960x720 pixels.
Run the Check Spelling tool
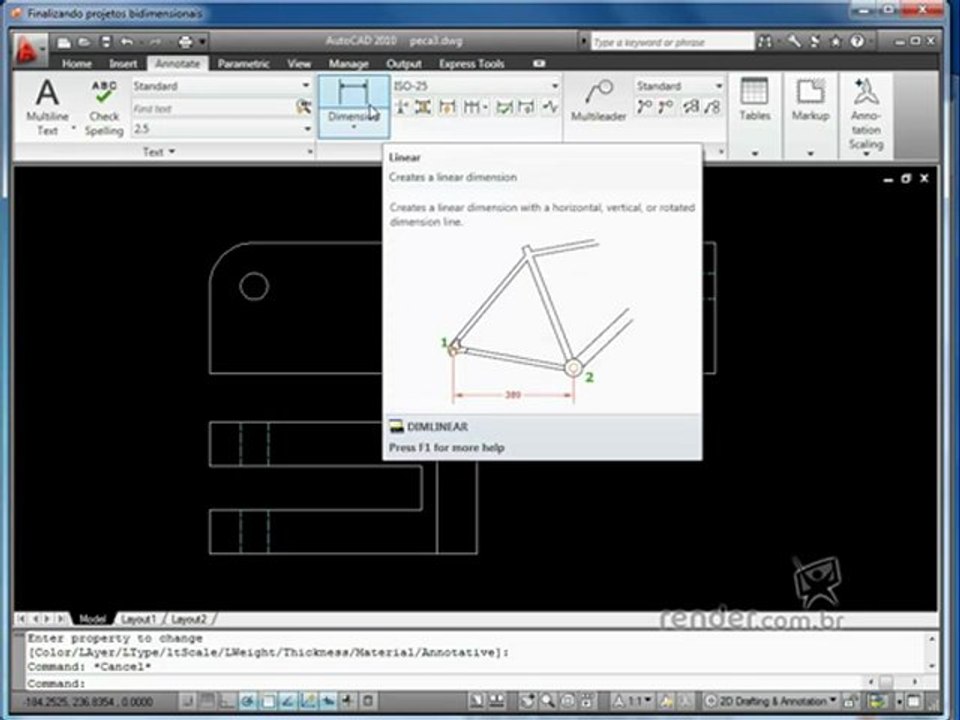pos(104,107)
